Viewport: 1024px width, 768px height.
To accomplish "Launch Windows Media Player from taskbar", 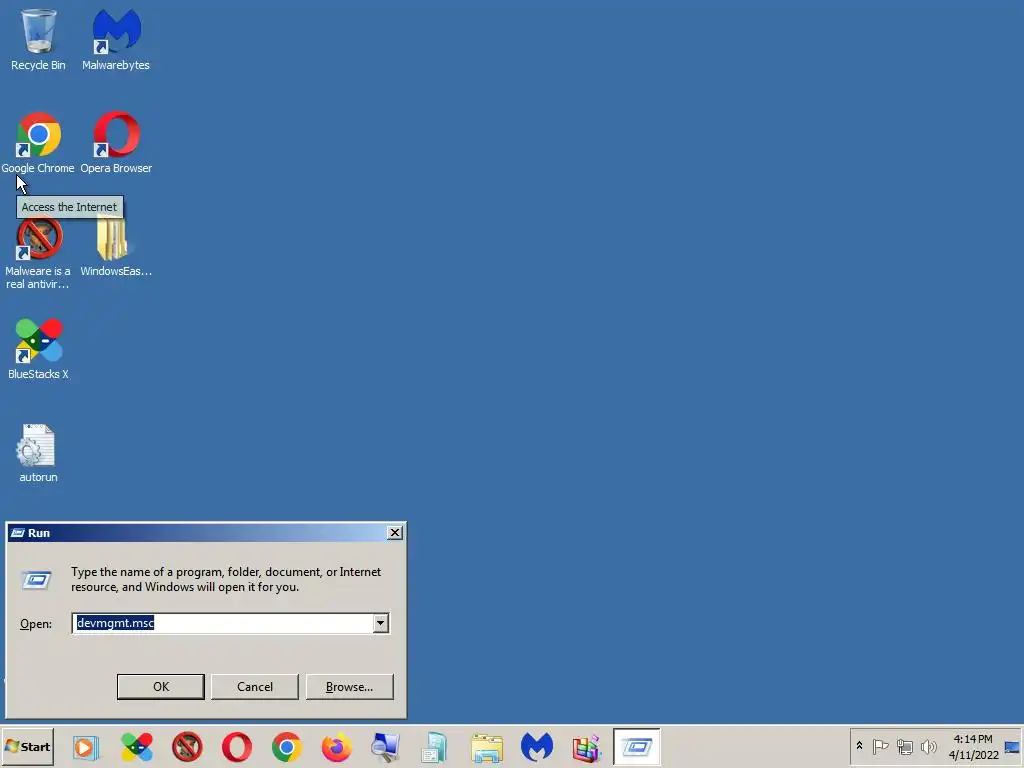I will (86, 747).
